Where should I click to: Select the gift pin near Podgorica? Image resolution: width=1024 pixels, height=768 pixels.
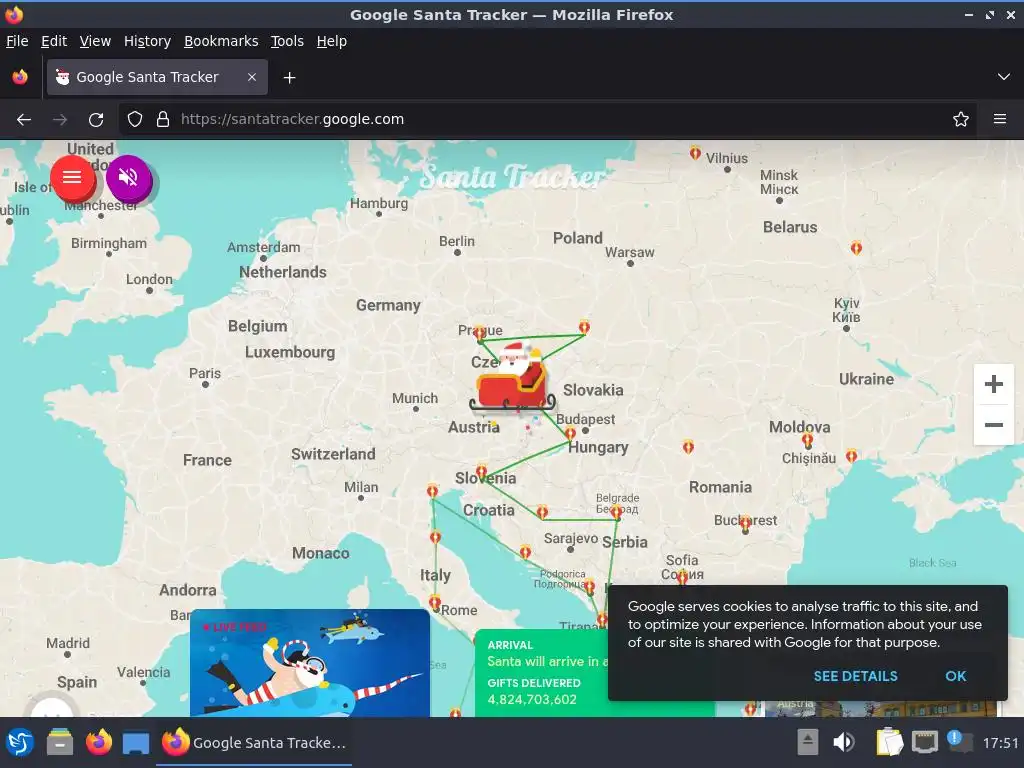tap(590, 586)
